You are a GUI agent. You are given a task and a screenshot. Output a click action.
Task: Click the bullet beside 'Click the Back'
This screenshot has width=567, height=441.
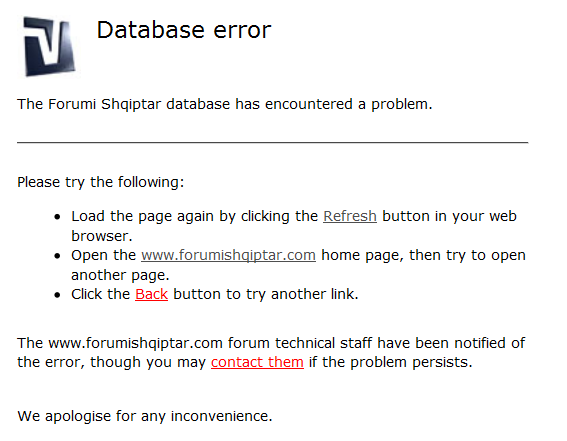click(x=57, y=295)
